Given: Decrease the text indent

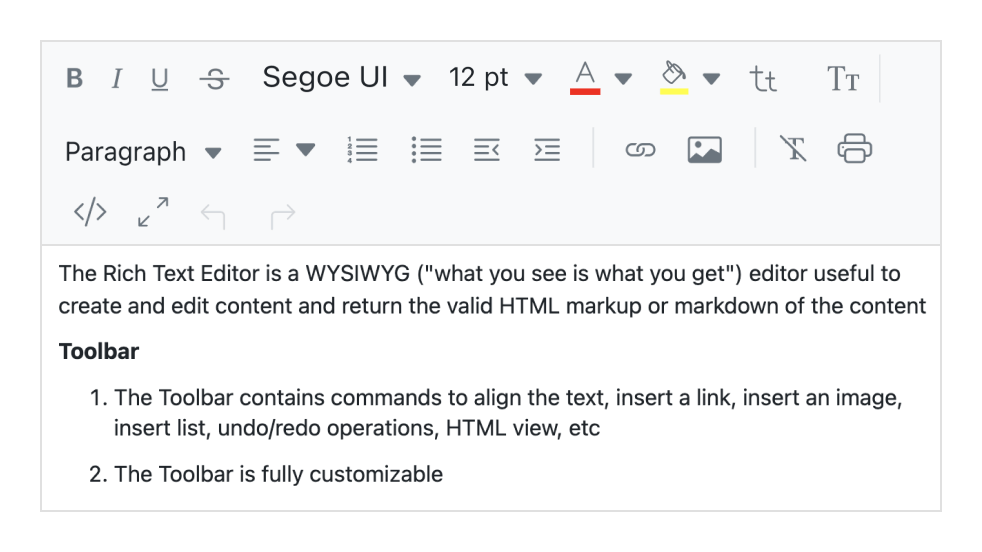Looking at the screenshot, I should click(486, 150).
